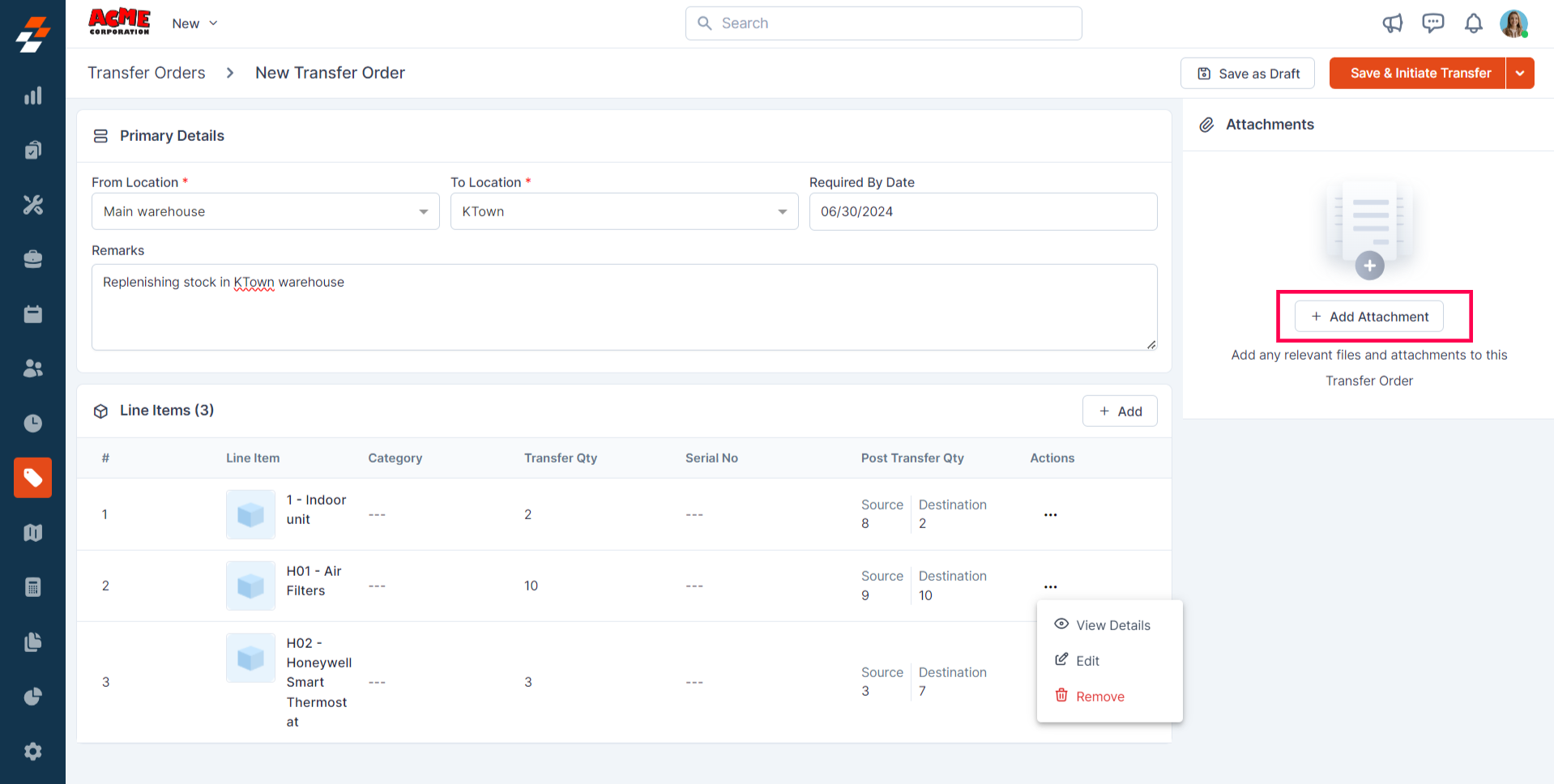Expand the New dropdown in header

(x=194, y=23)
